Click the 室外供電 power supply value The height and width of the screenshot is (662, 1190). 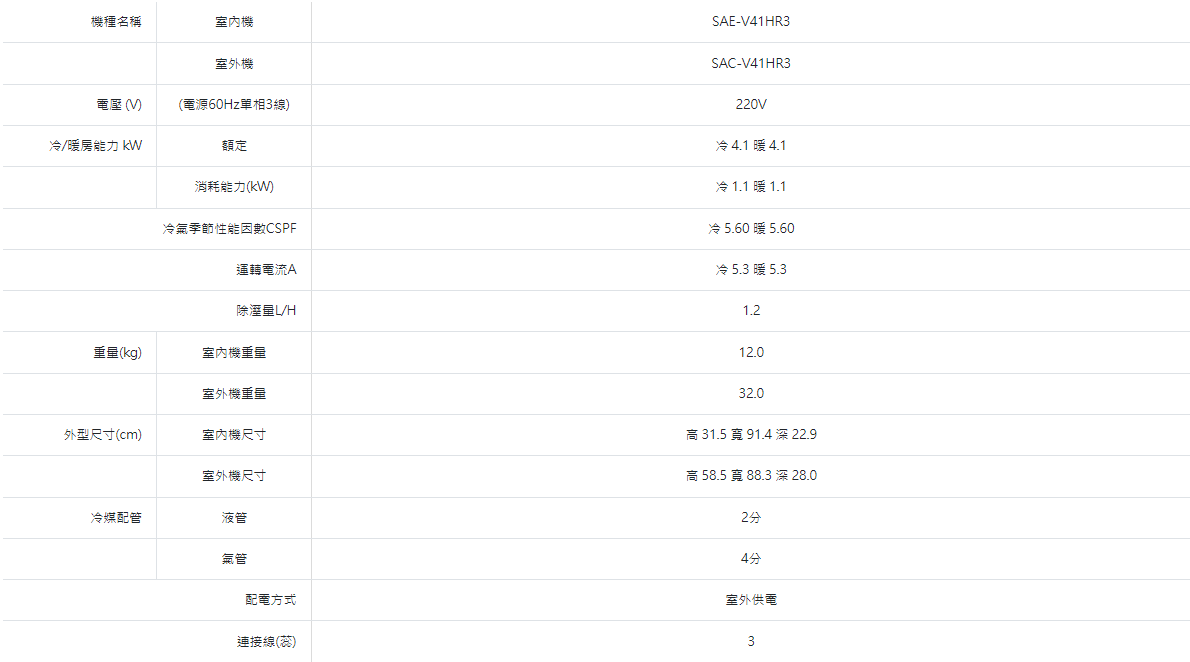click(x=751, y=600)
